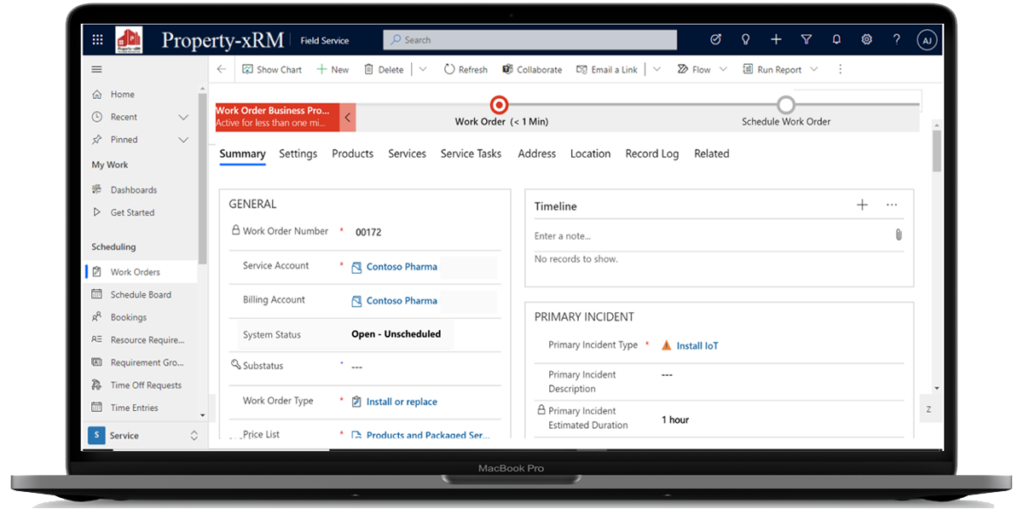Open the Related tab
Image resolution: width=1024 pixels, height=515 pixels.
coord(712,154)
